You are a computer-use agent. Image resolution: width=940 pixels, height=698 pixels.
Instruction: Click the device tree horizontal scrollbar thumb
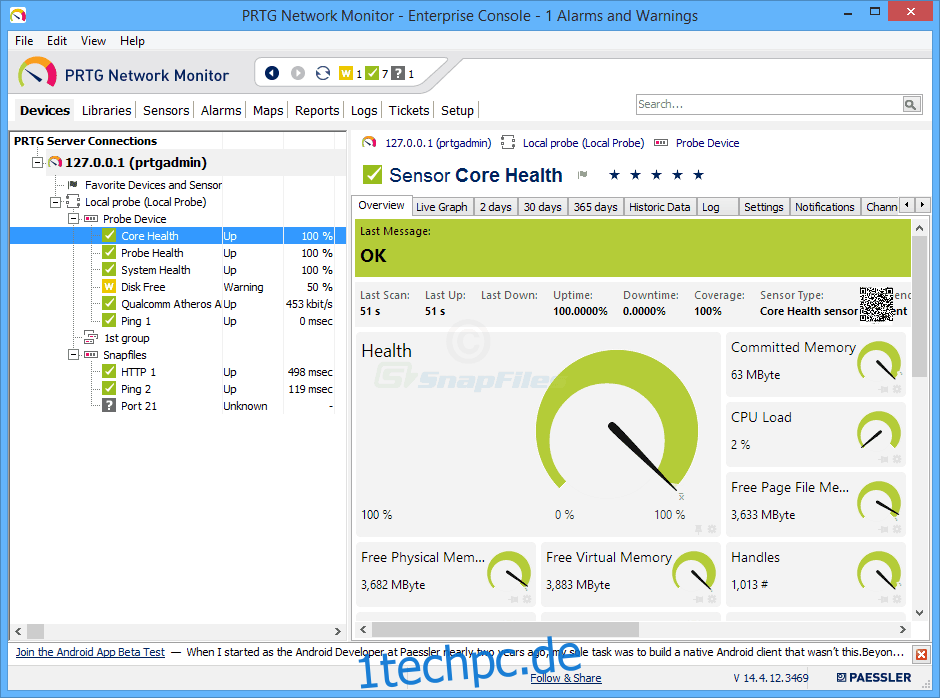pyautogui.click(x=35, y=631)
